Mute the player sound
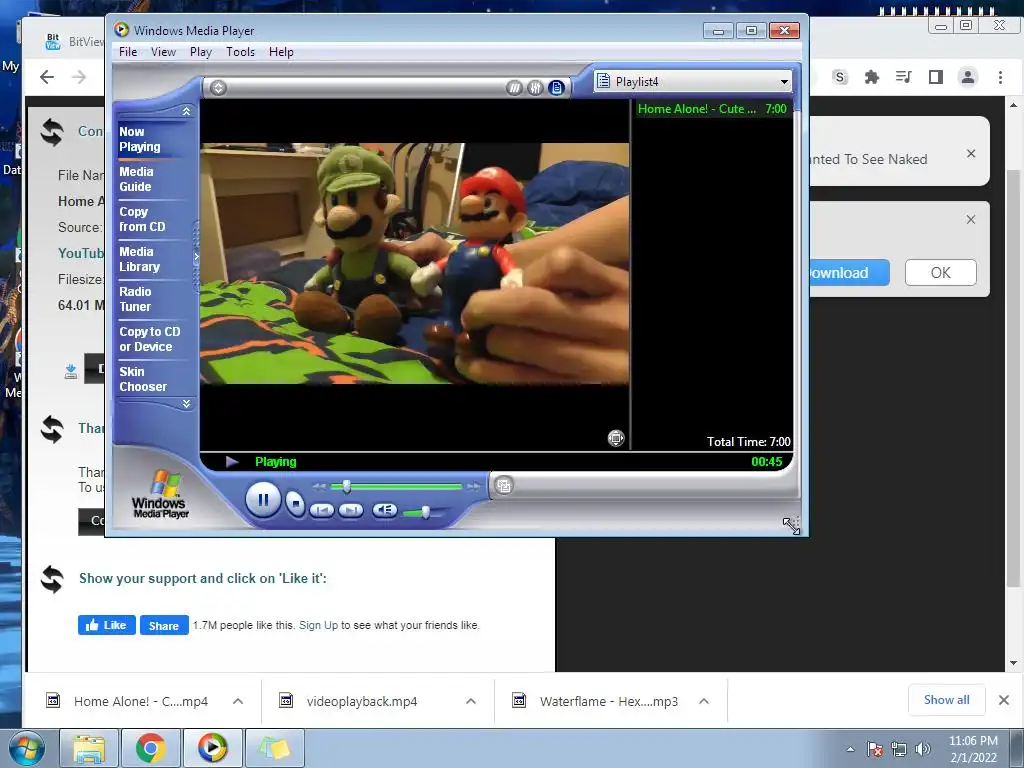This screenshot has height=768, width=1024. [385, 510]
